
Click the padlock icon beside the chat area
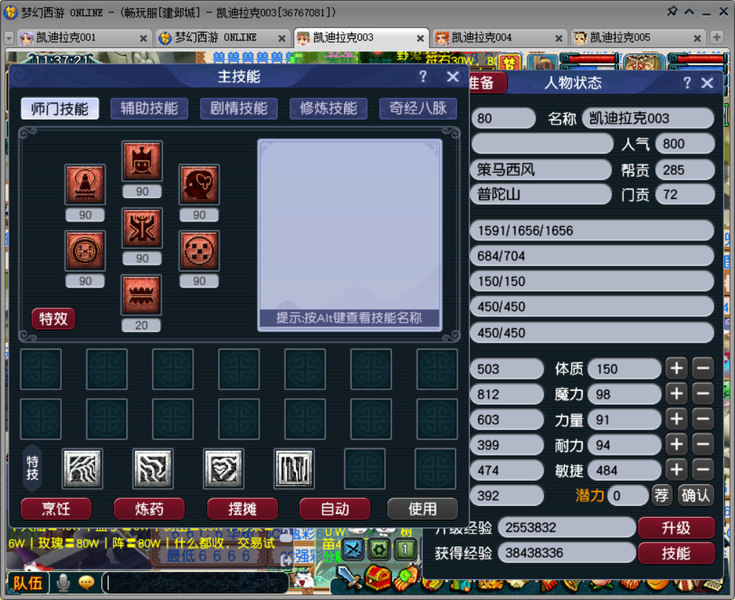[286, 537]
